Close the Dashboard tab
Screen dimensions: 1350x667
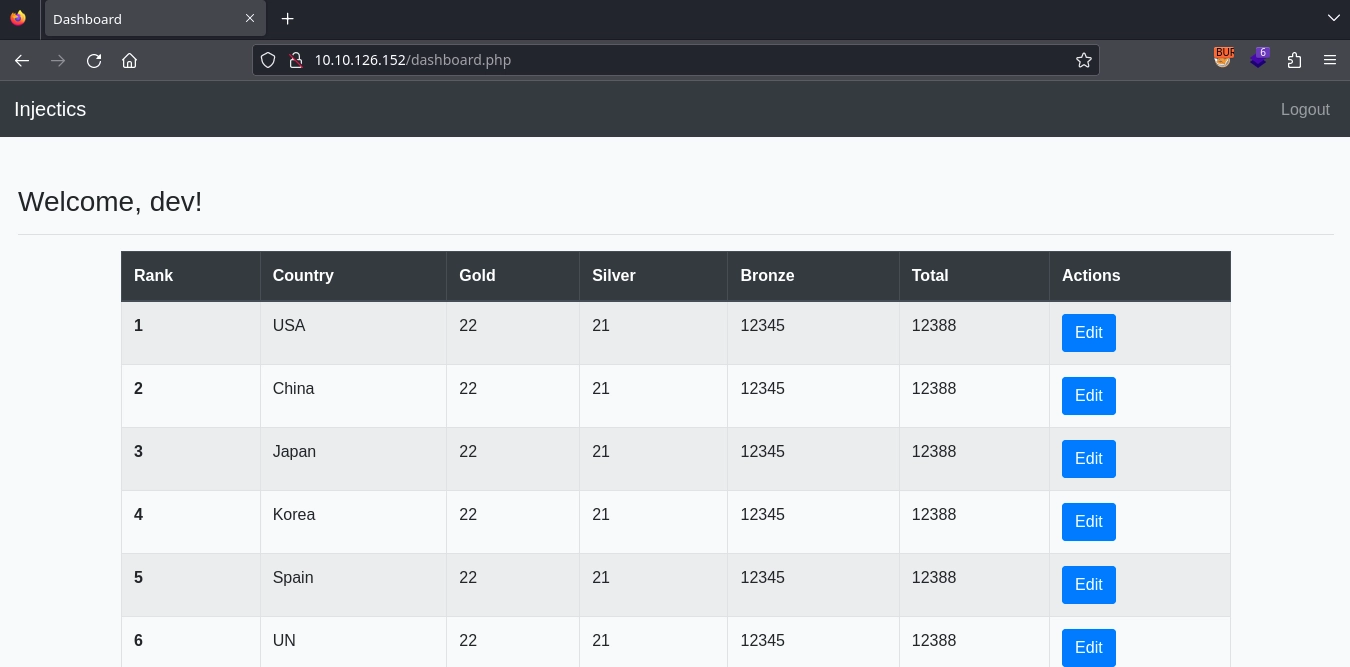coord(250,19)
